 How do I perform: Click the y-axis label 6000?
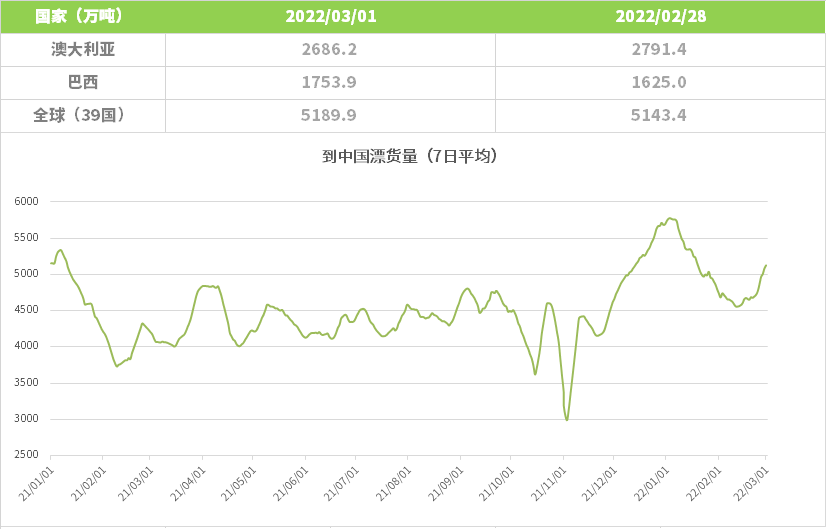pyautogui.click(x=26, y=201)
